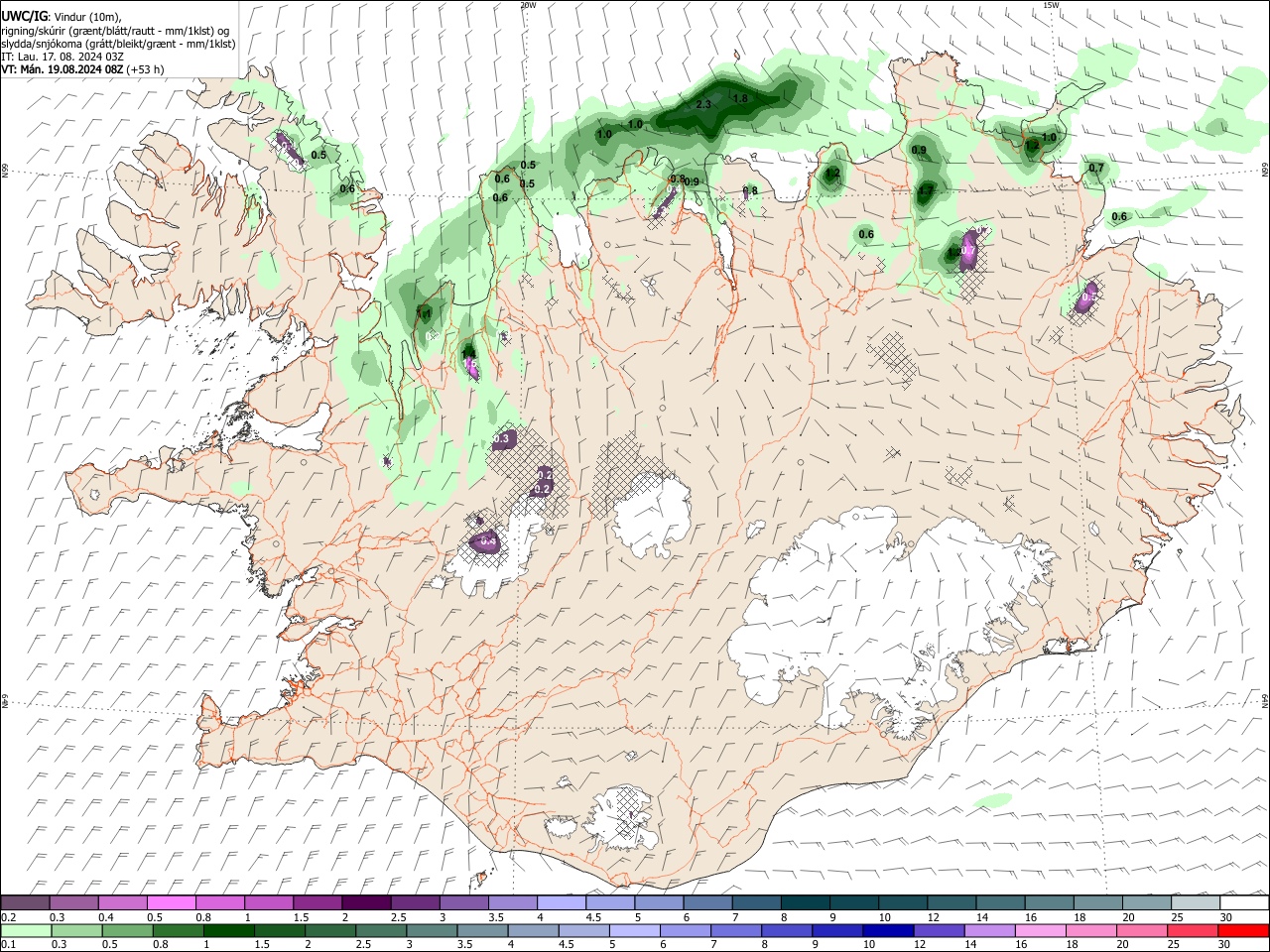The width and height of the screenshot is (1270, 952).
Task: Click the 'IT: Lau. 17. 08. 2024 03Z' line
Action: click(63, 57)
